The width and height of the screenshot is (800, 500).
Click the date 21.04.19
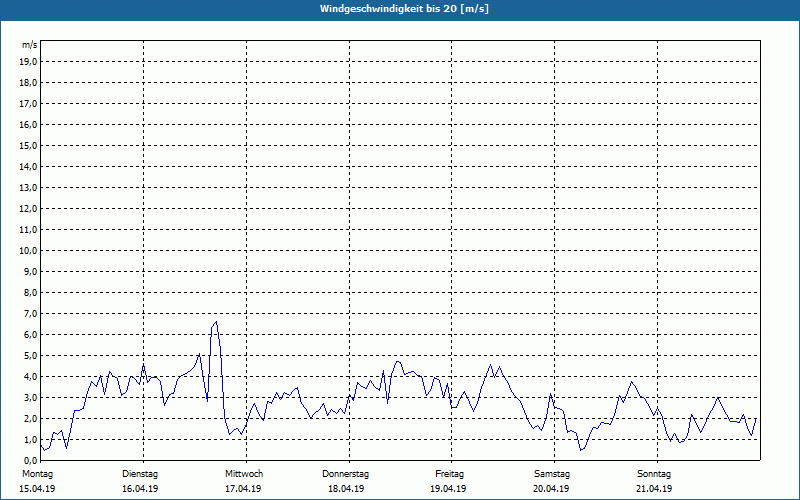pyautogui.click(x=654, y=489)
